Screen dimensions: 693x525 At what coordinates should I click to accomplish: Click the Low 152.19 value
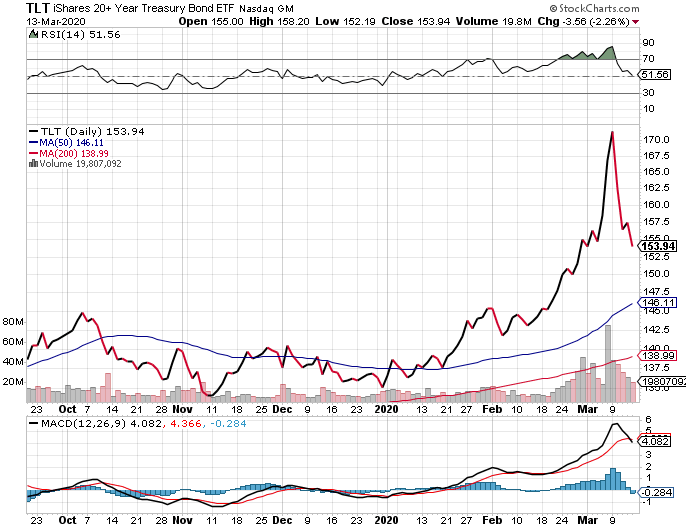(x=345, y=21)
